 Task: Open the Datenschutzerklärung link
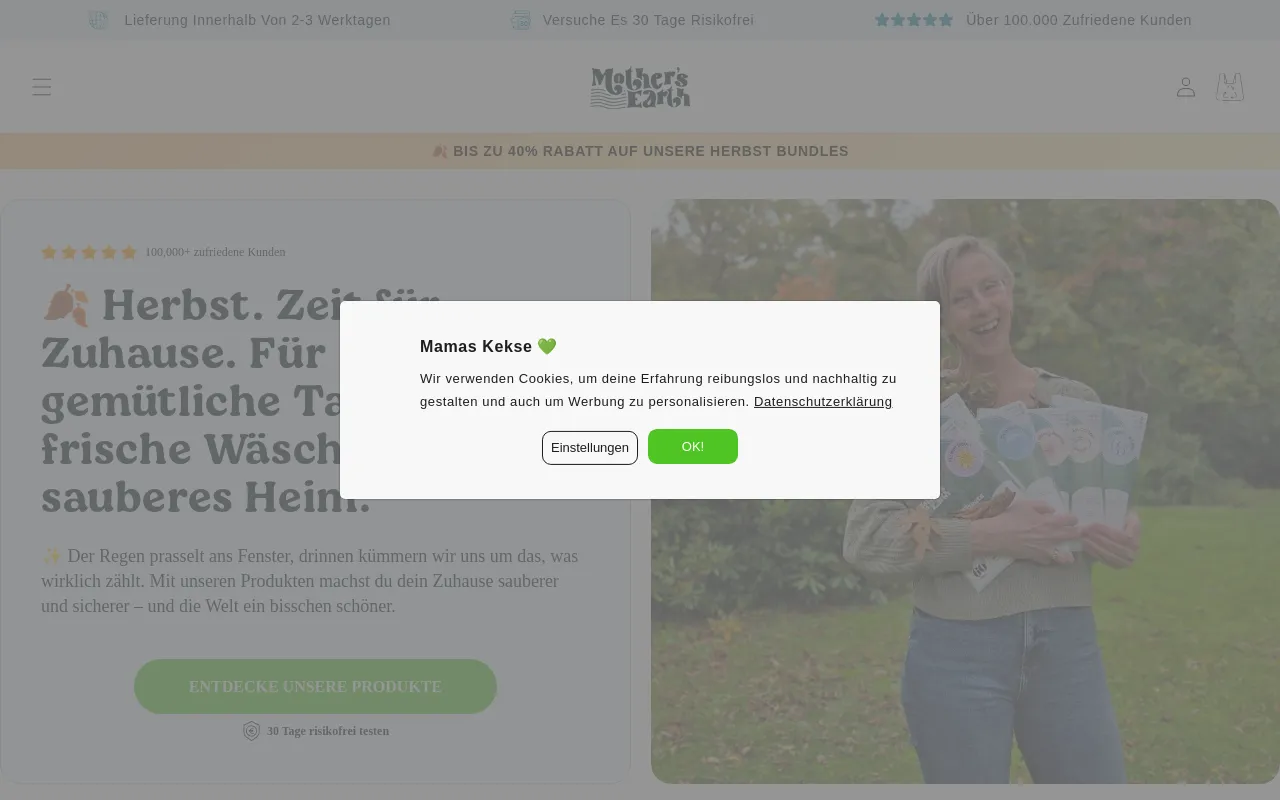click(823, 401)
